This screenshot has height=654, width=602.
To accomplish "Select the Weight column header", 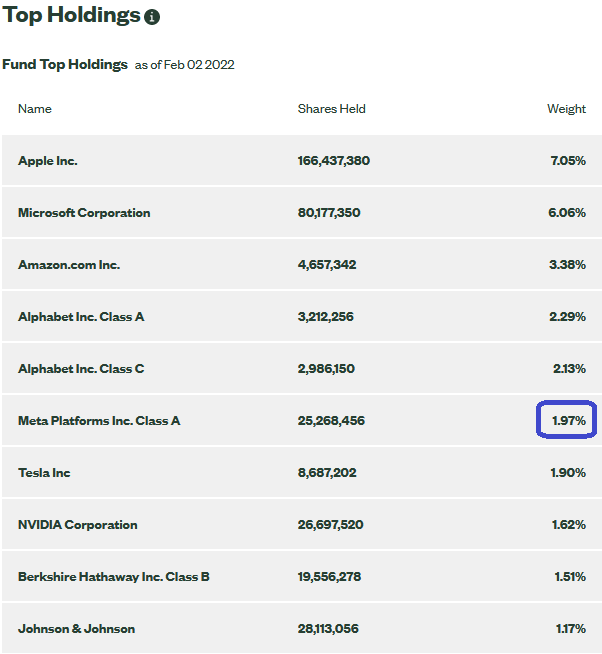I will pos(566,109).
